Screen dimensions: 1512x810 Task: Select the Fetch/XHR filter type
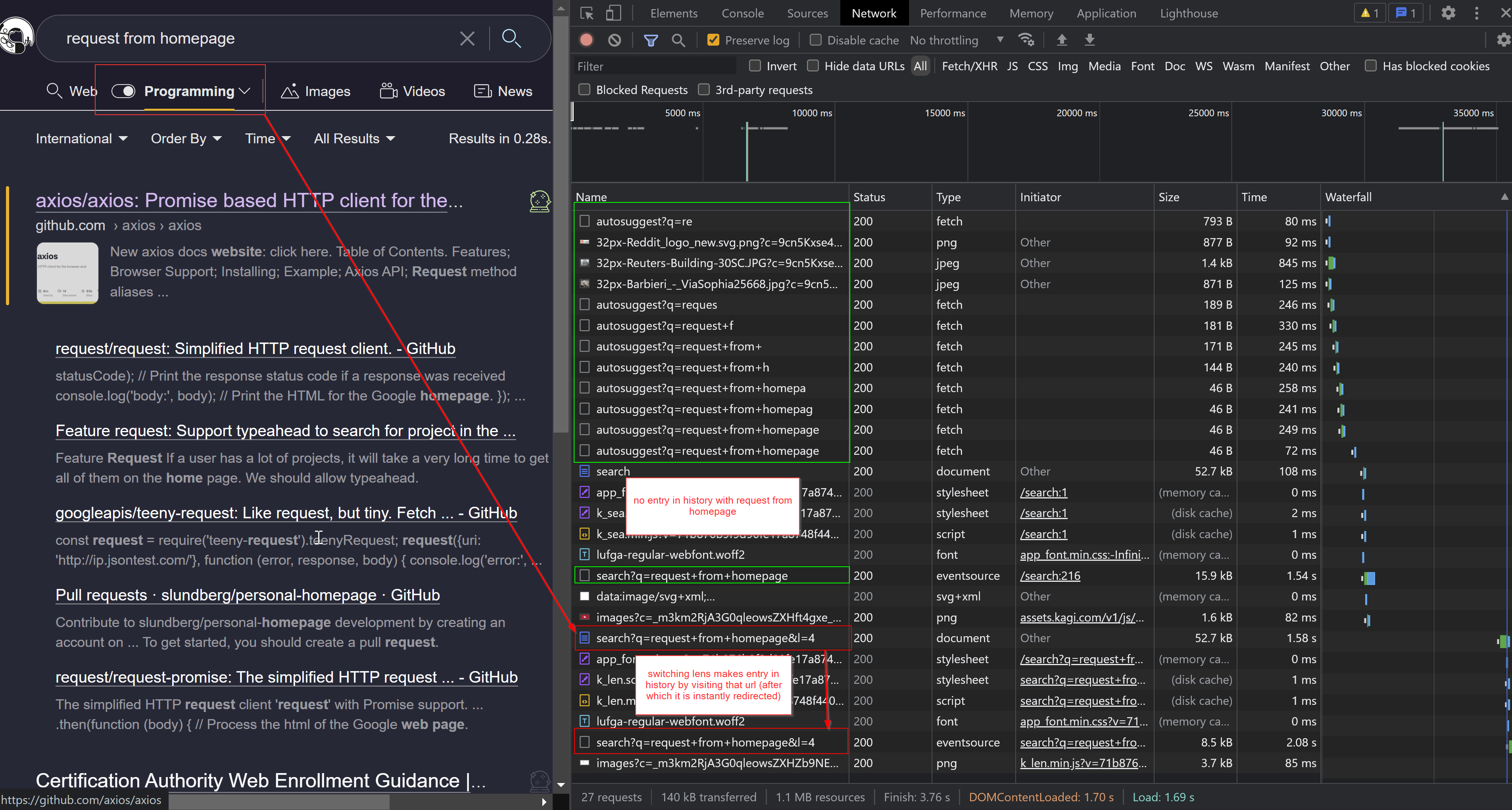969,66
